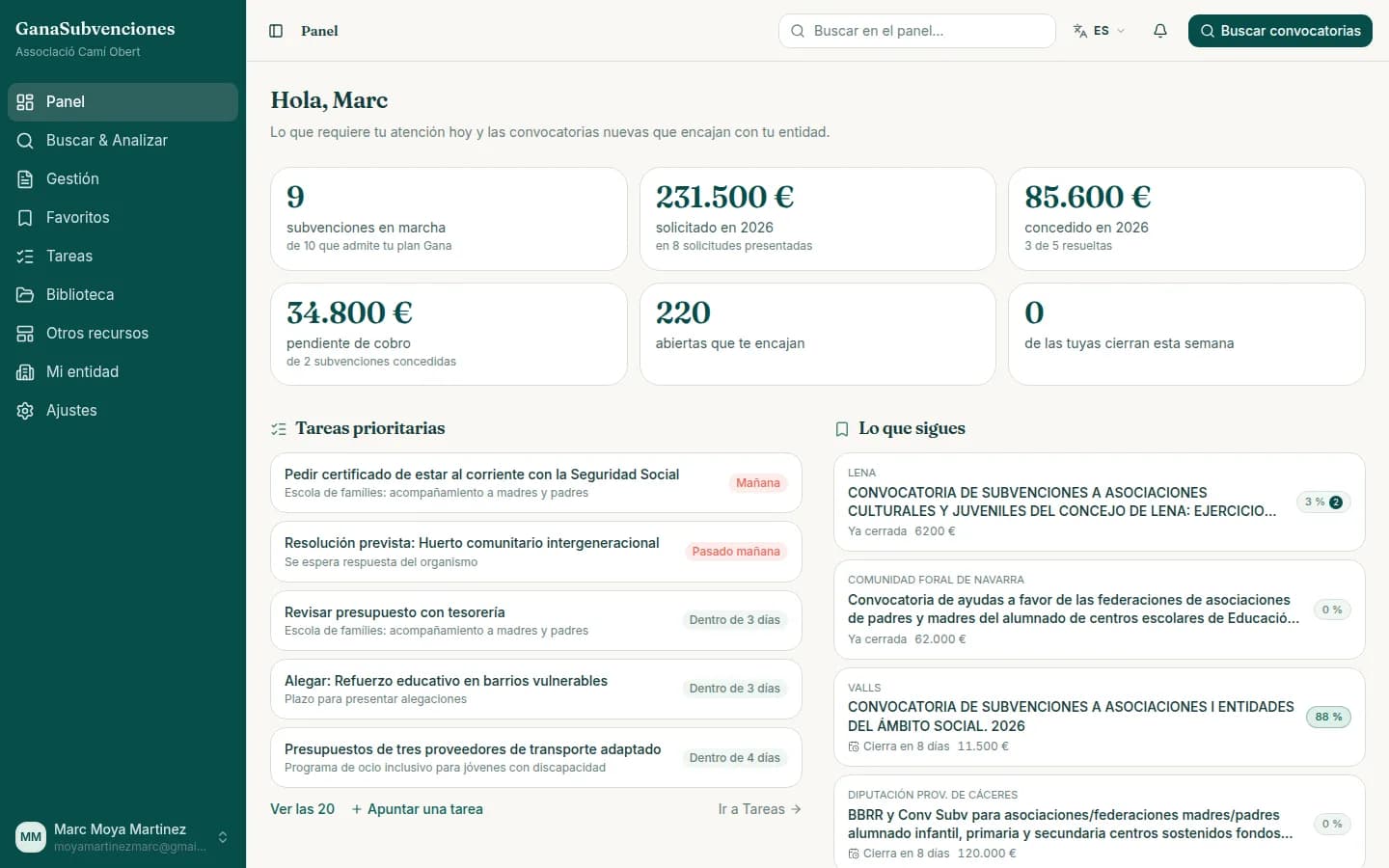Open task Pedir certificado Seguridad Social
Screen dimensions: 1389x868
536,483
